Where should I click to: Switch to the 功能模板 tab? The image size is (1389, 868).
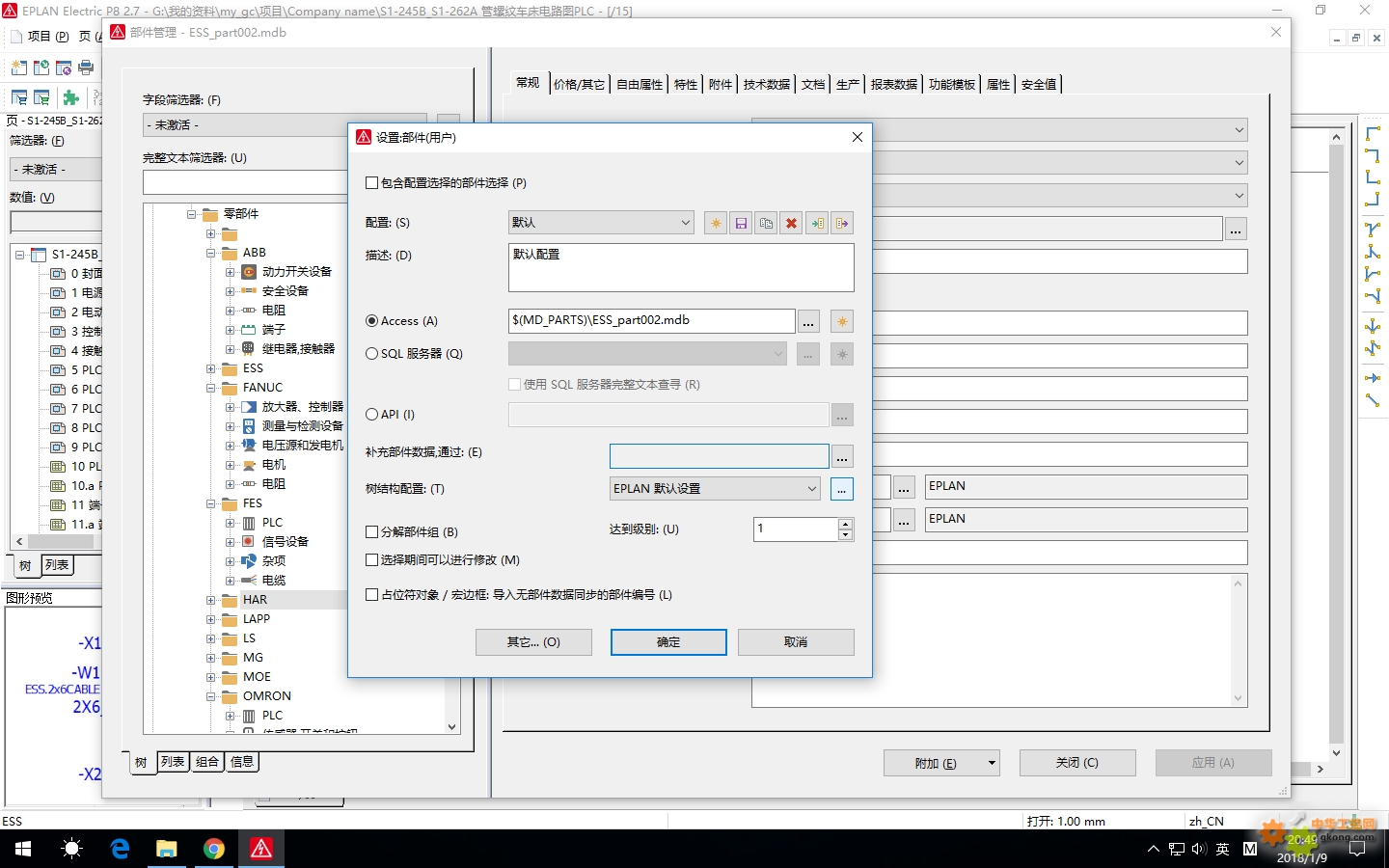(x=952, y=85)
